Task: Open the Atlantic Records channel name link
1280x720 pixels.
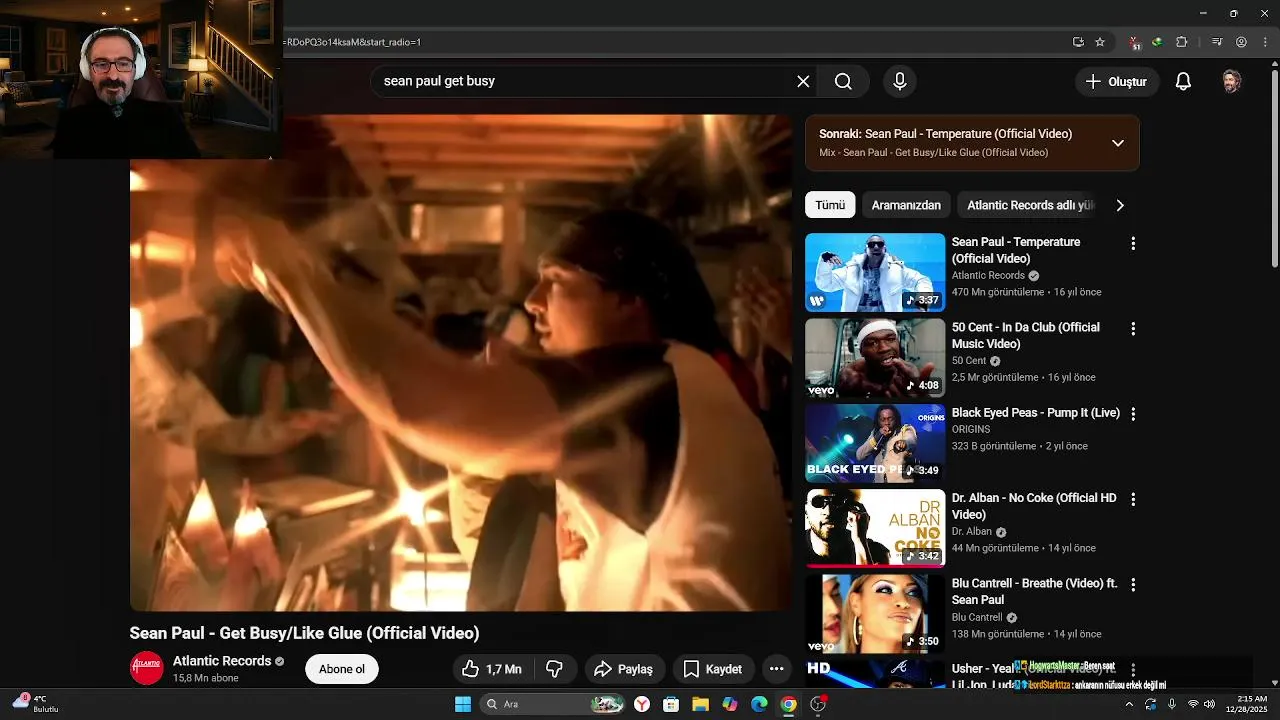Action: (222, 661)
